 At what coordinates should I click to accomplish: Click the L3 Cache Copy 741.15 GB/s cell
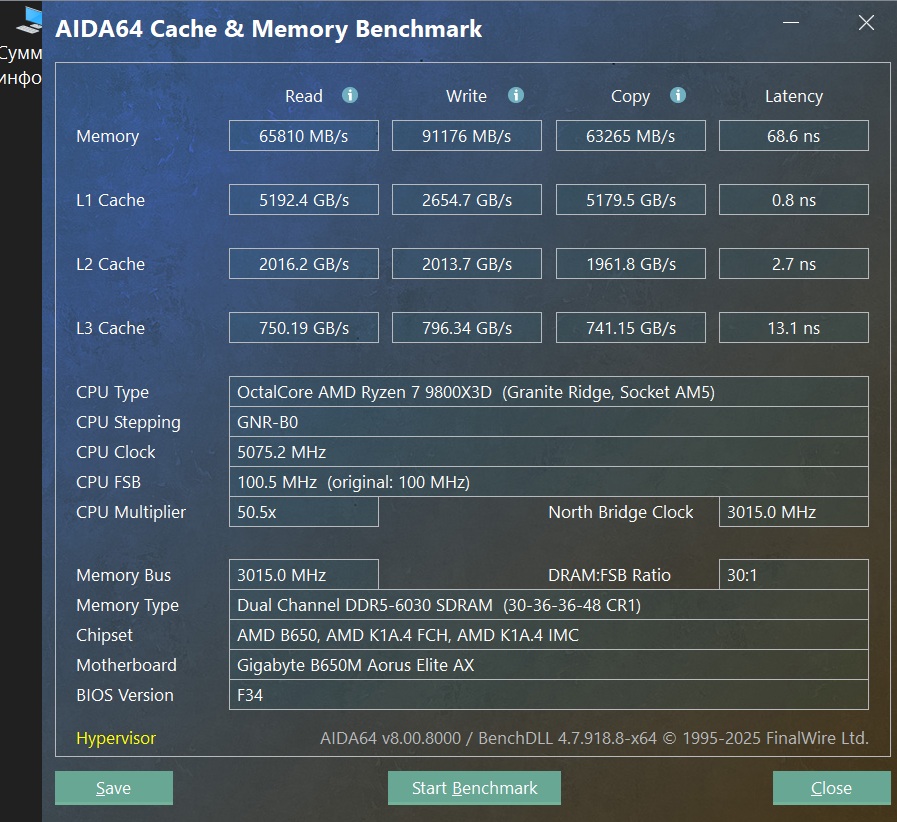630,328
